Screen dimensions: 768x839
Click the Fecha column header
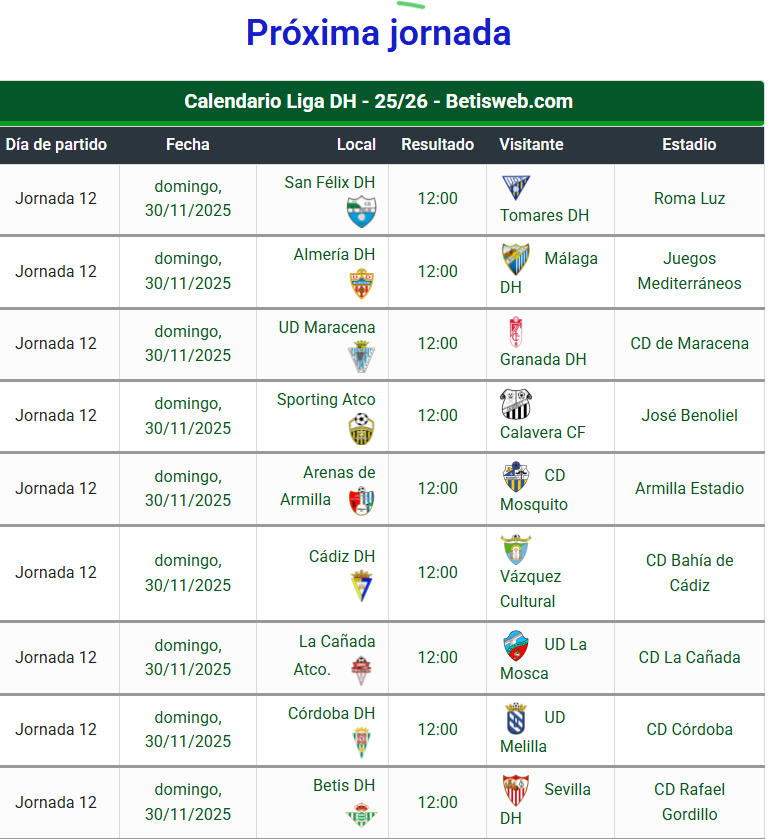click(188, 144)
